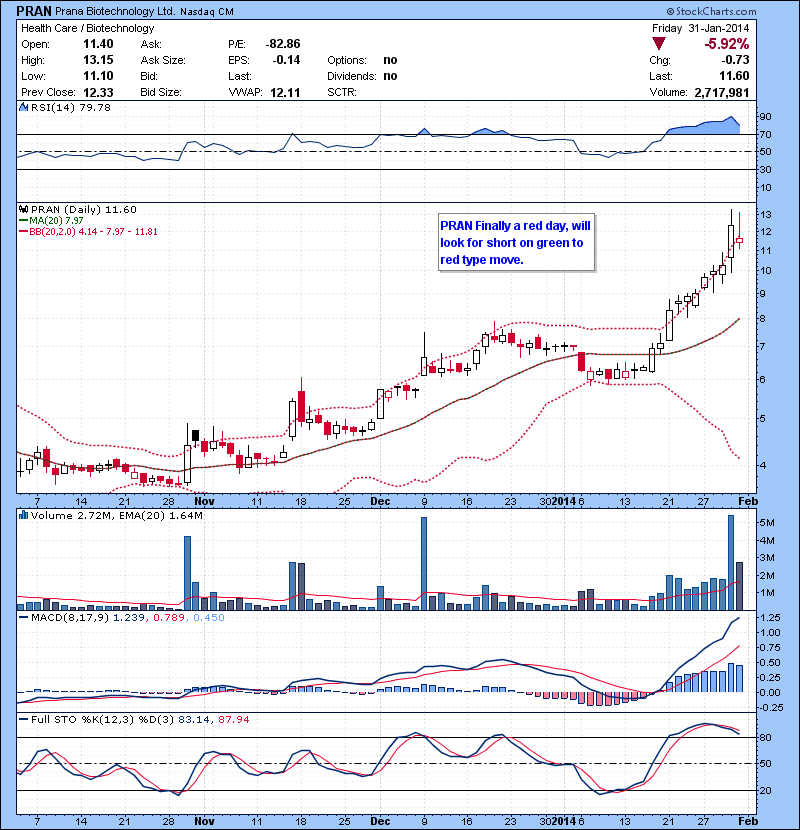Click the Options: no field

[x=362, y=60]
